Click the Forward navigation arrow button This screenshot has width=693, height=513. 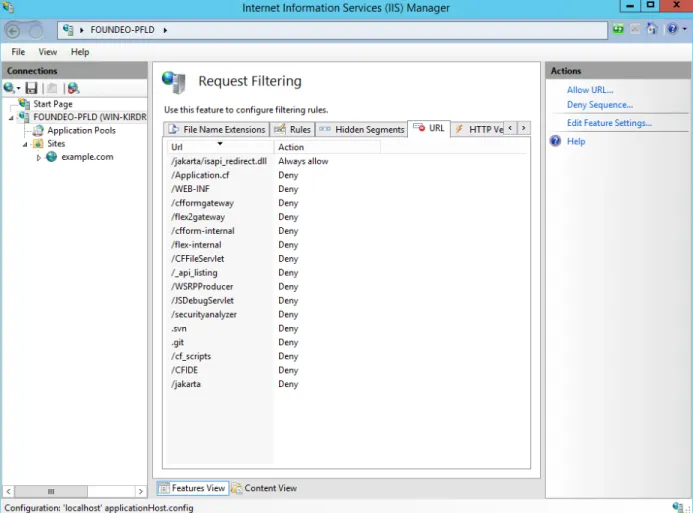click(x=36, y=31)
